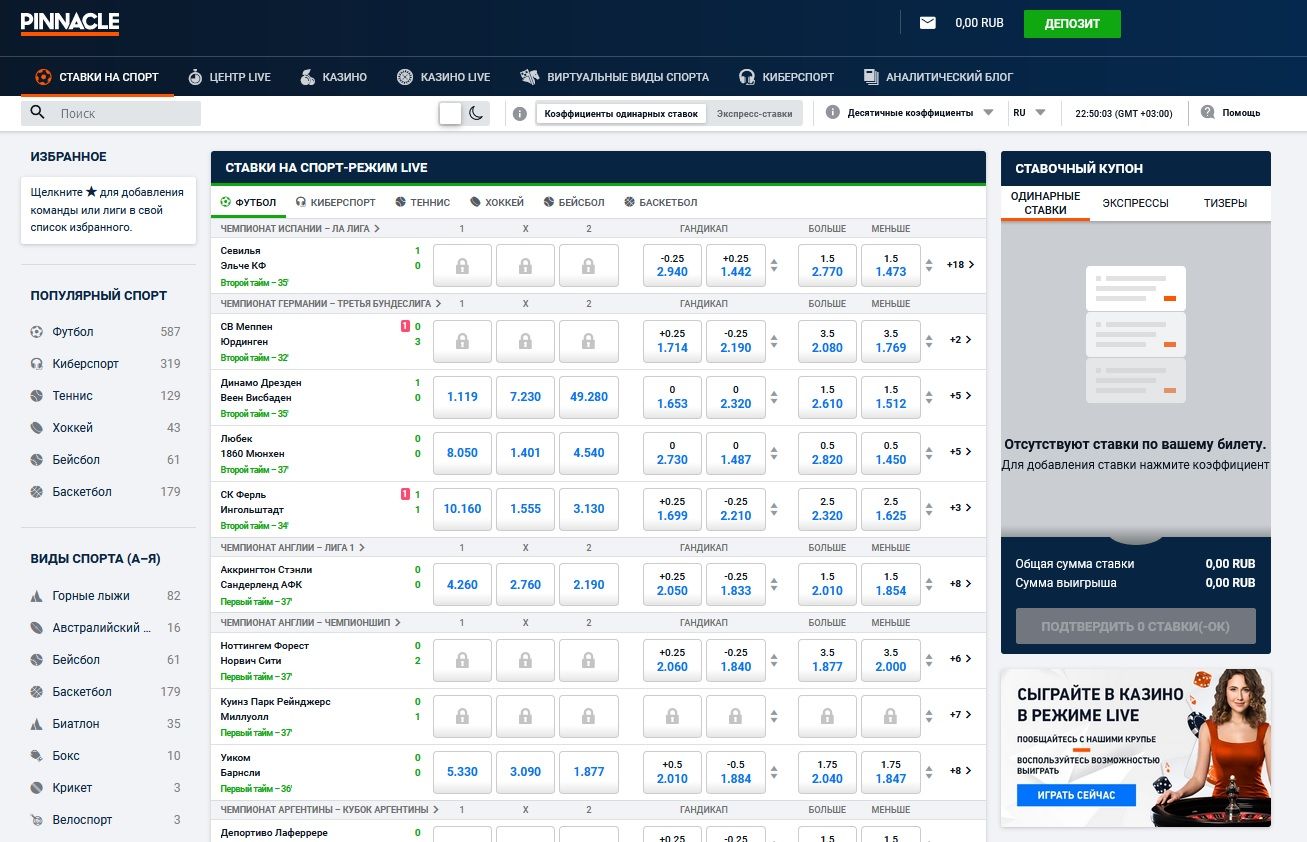Select Коэффициенты одинарных ставок option
This screenshot has height=842, width=1307.
pos(621,114)
